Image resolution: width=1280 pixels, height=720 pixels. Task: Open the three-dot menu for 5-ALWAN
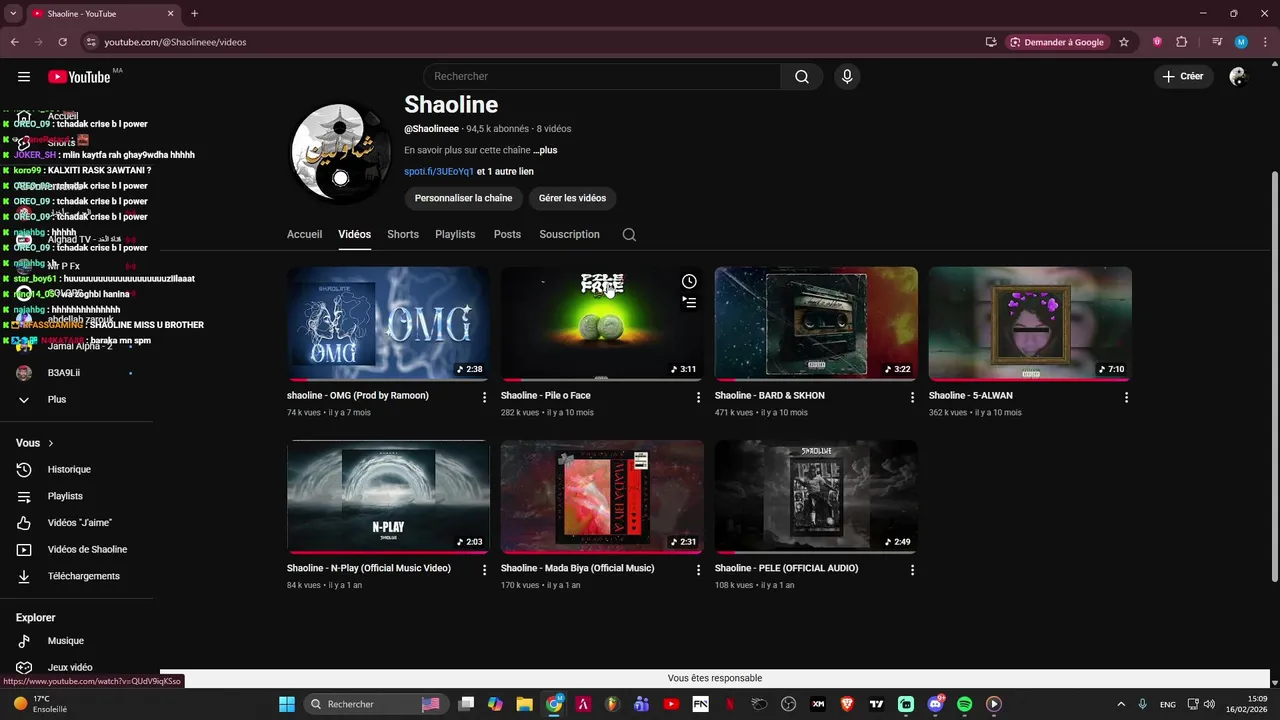[1126, 397]
